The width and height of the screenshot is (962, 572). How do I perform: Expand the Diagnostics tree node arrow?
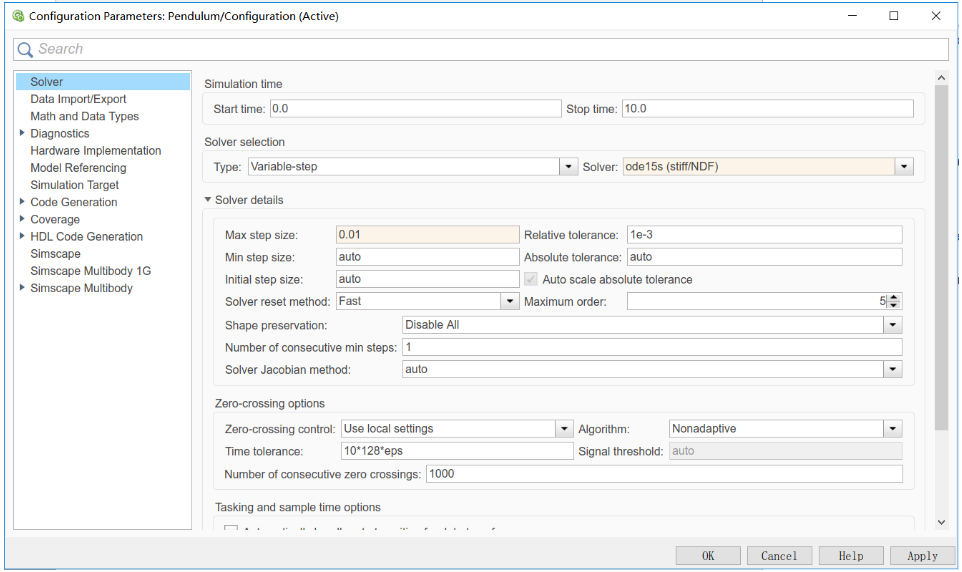(x=22, y=133)
